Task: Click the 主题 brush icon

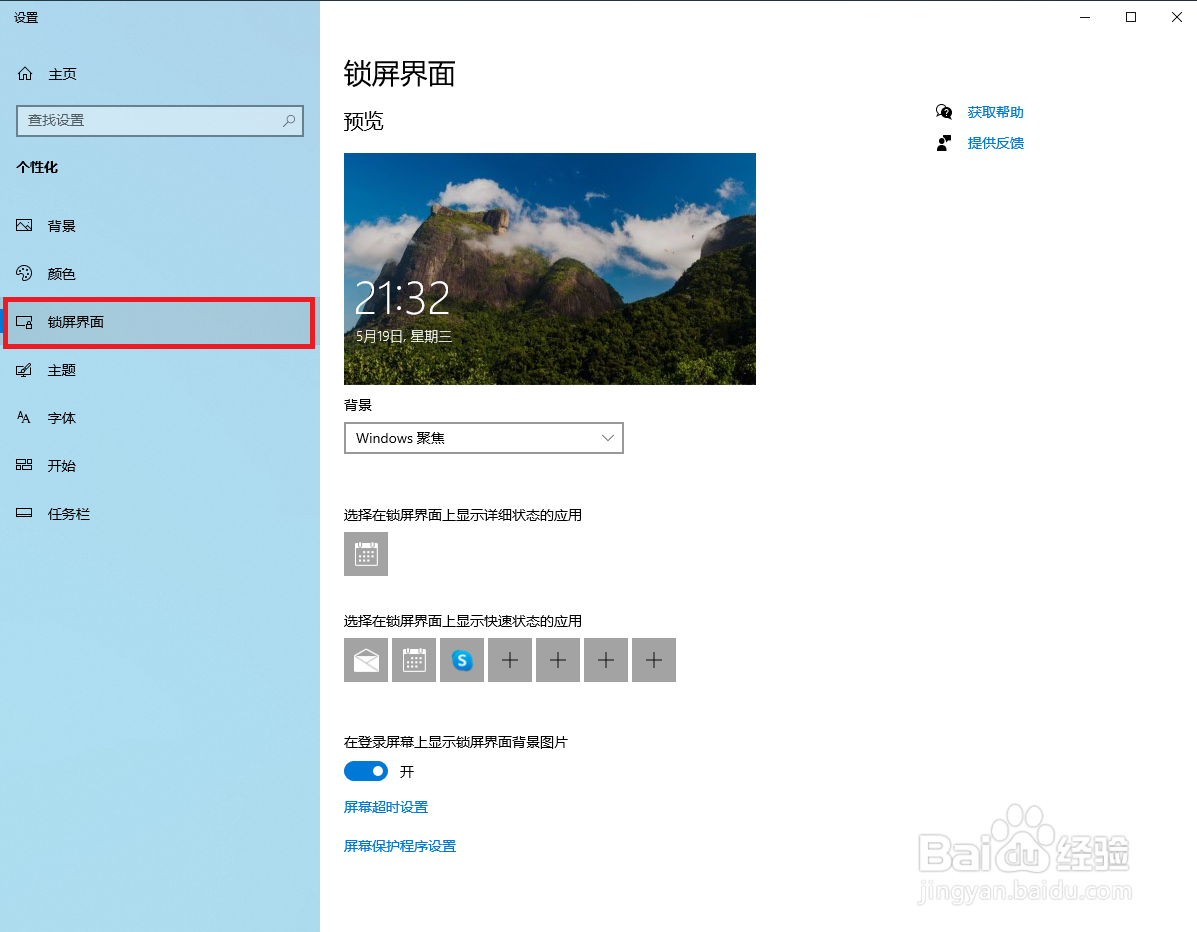Action: point(24,370)
